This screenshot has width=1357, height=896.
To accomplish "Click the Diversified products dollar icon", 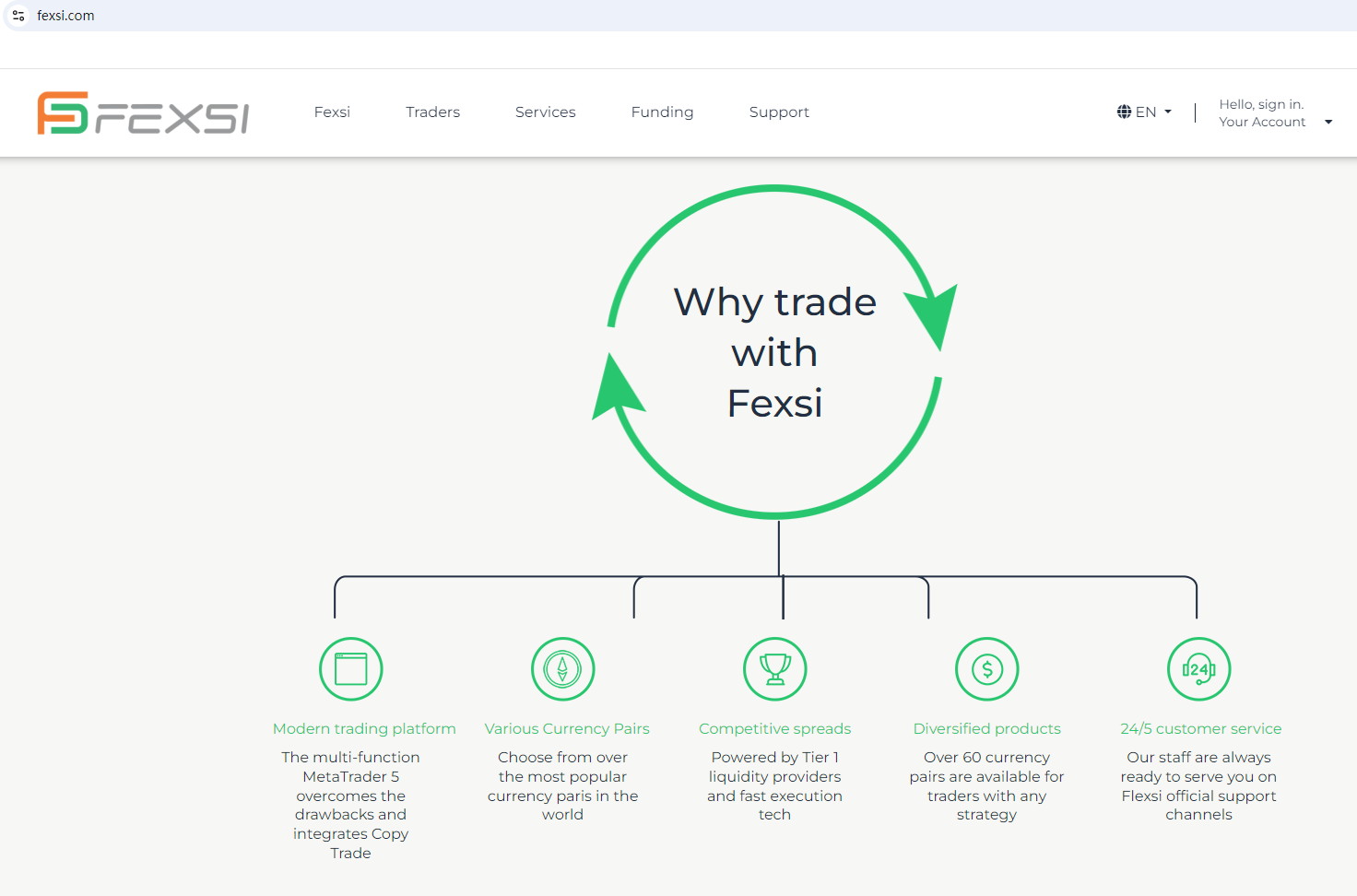I will [x=987, y=669].
